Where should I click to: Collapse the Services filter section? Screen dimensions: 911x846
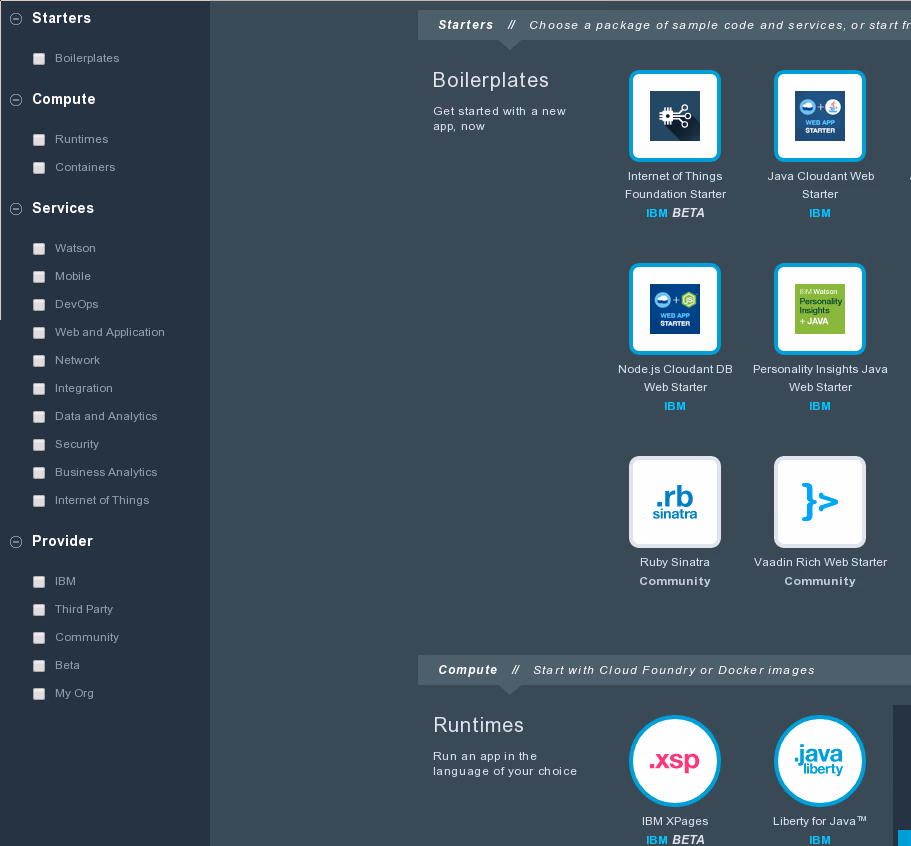coord(15,209)
